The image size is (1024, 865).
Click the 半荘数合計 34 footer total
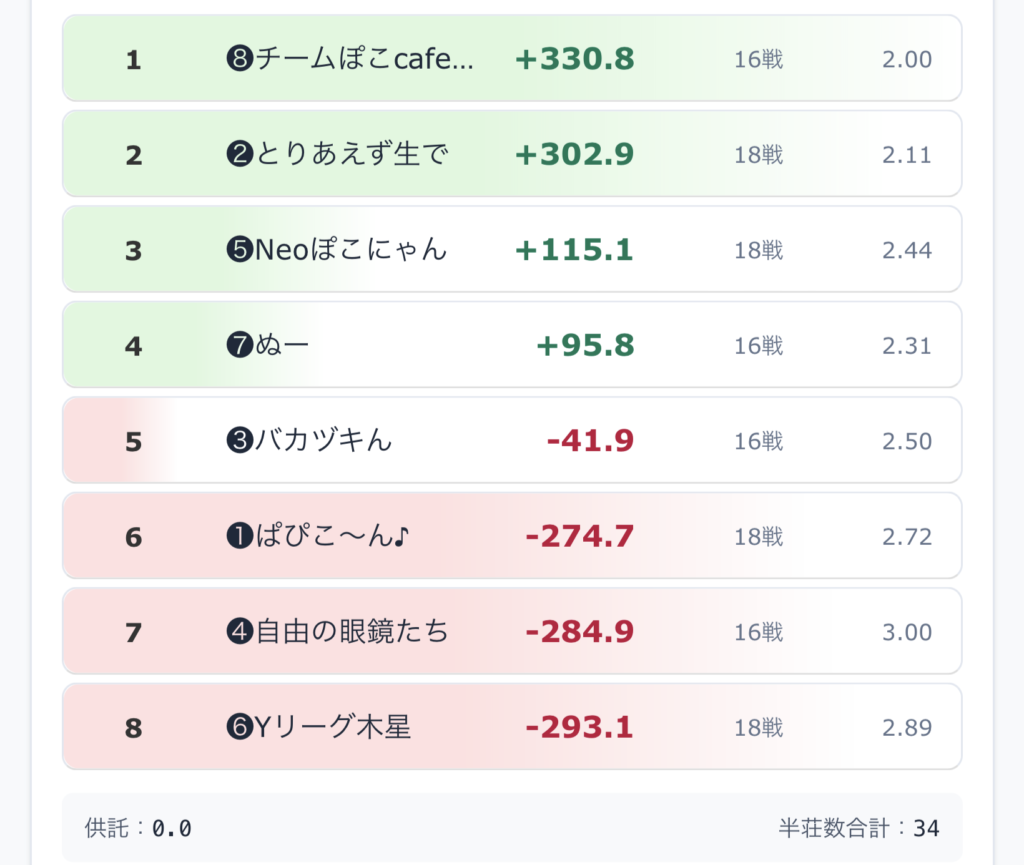[x=858, y=828]
